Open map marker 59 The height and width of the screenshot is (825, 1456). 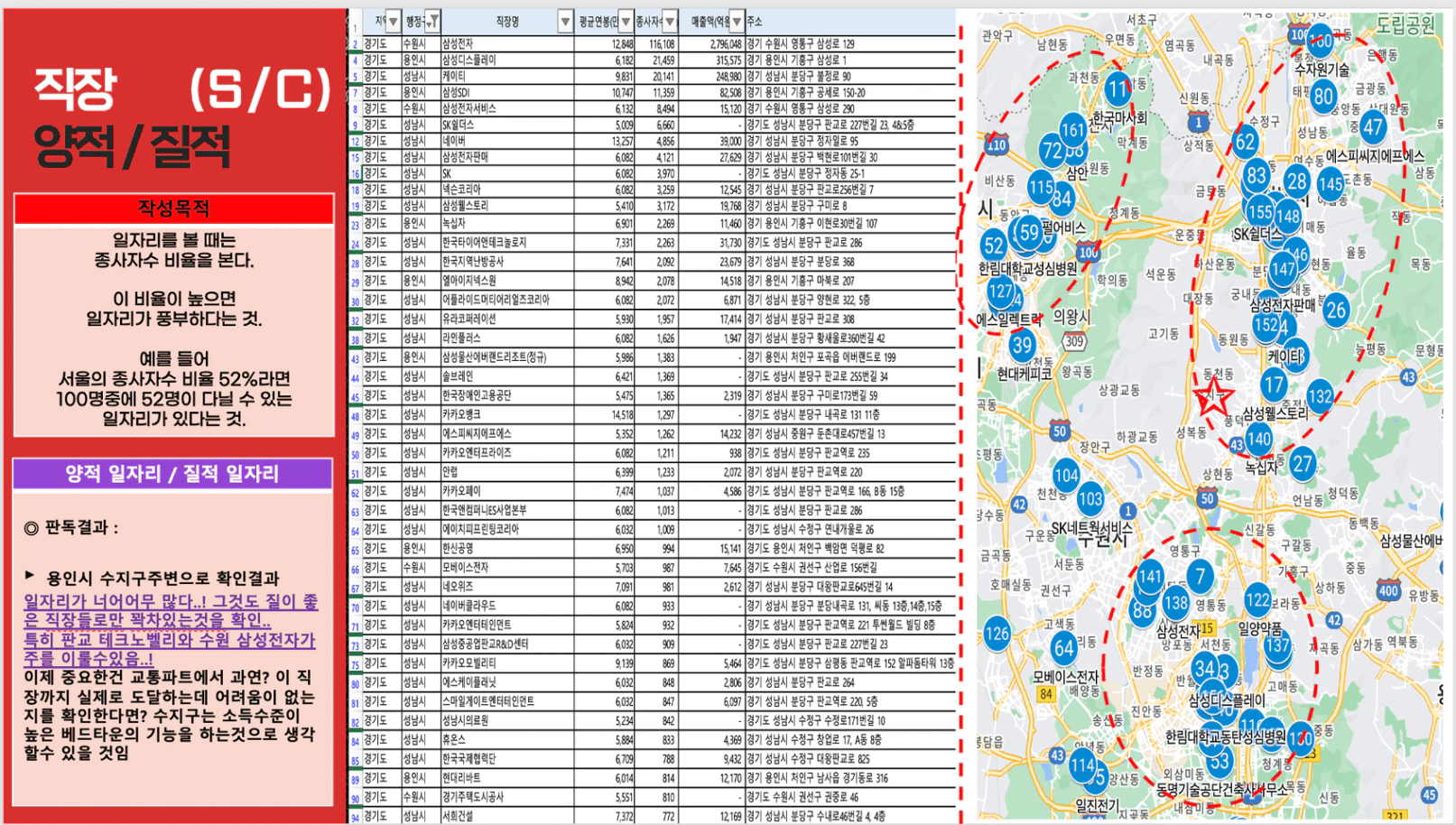click(1029, 233)
